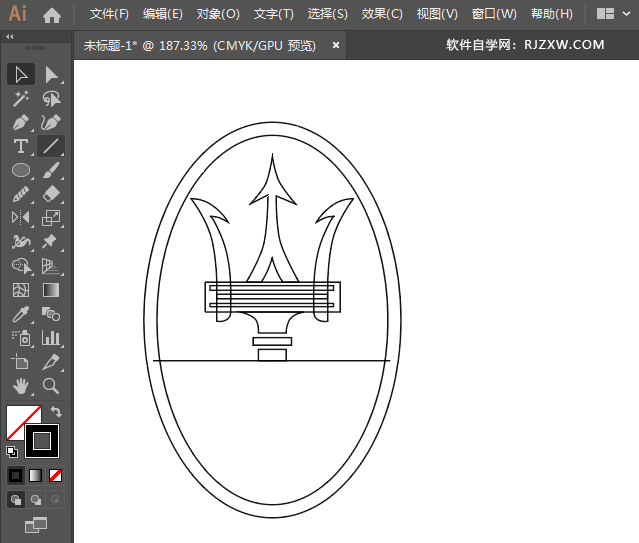639x543 pixels.
Task: Enable Draw Behind mode
Action: click(x=35, y=500)
